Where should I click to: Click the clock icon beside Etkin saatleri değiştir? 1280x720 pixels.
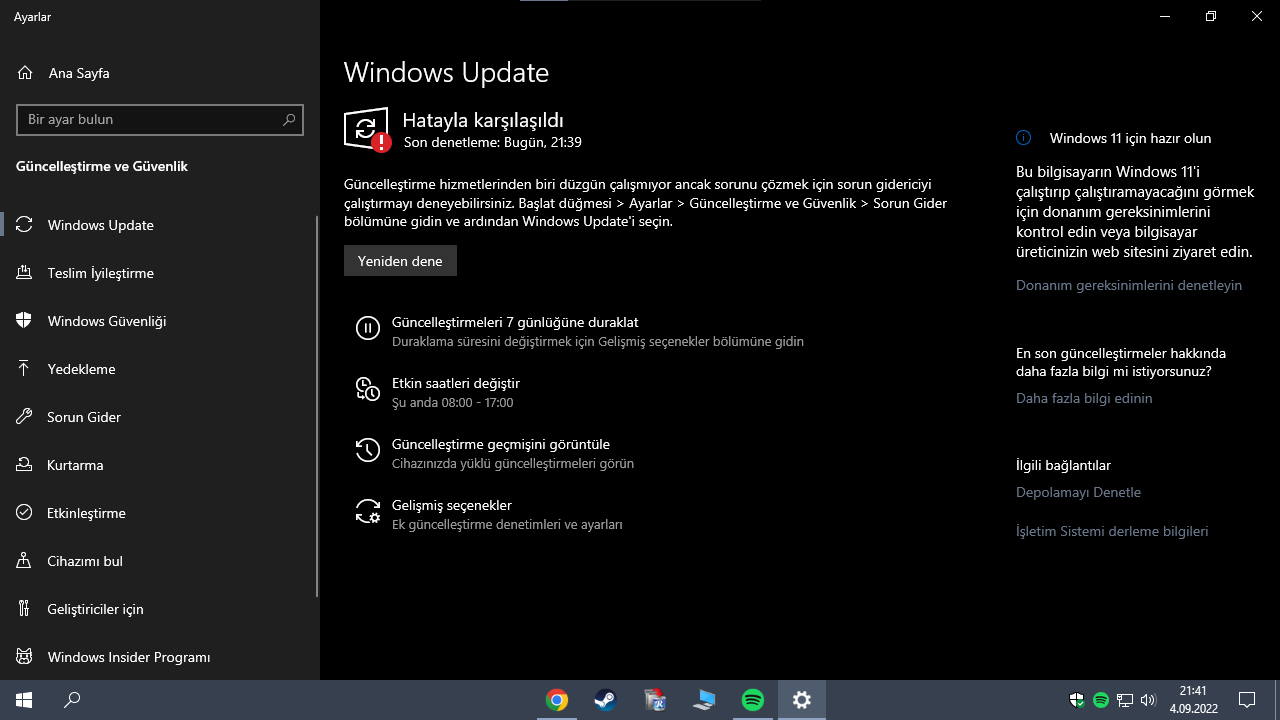tap(368, 389)
